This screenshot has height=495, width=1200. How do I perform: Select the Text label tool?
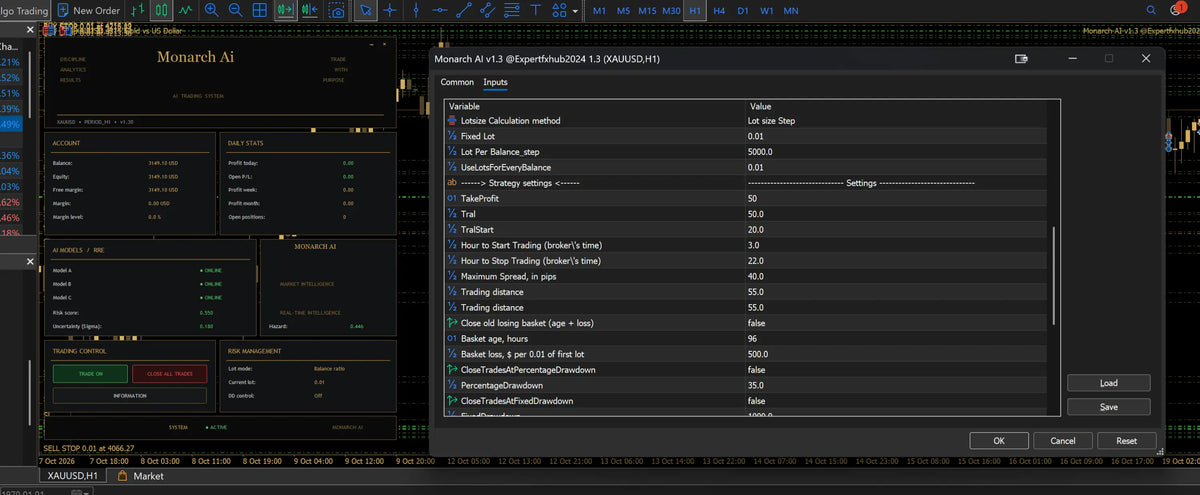click(536, 10)
